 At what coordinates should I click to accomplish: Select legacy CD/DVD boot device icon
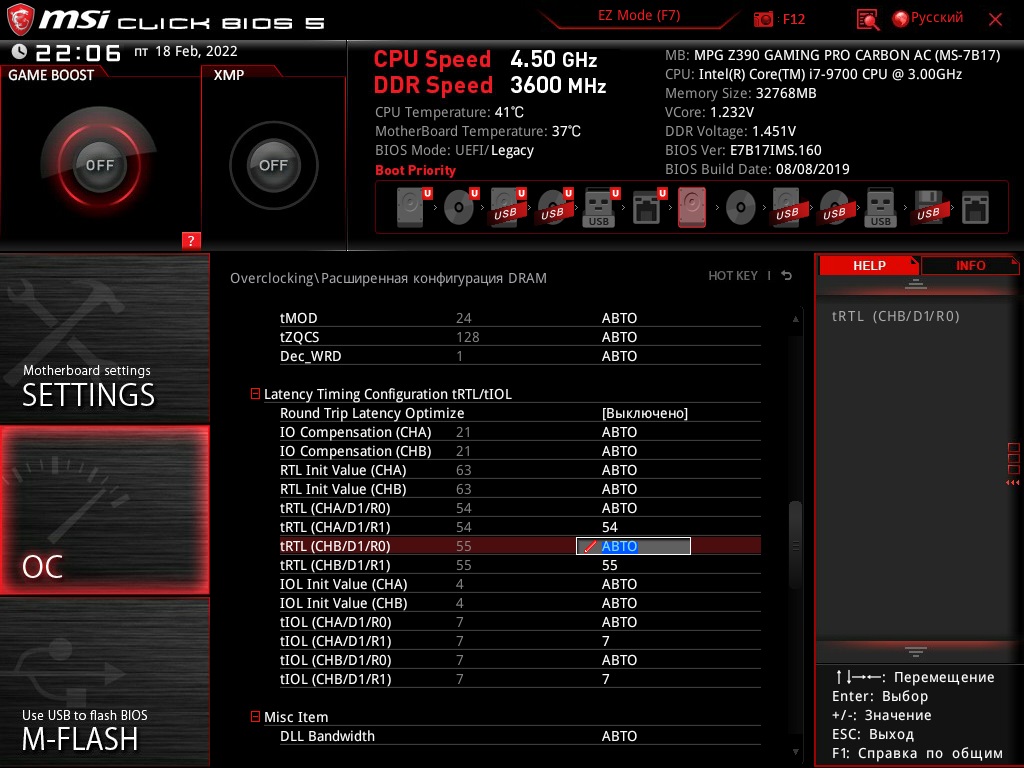pyautogui.click(x=741, y=208)
